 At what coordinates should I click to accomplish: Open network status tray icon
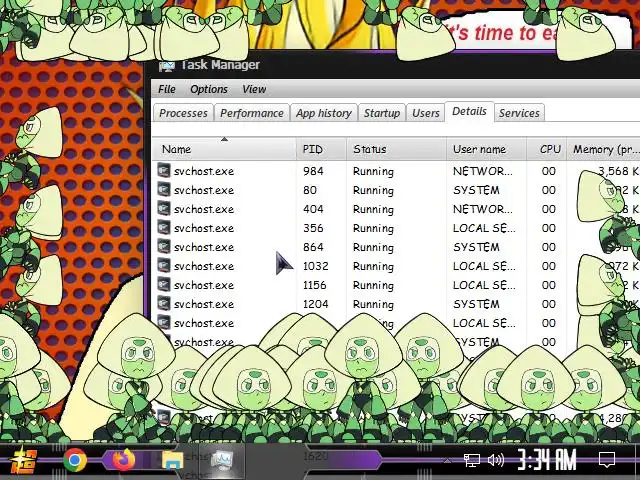pyautogui.click(x=472, y=460)
